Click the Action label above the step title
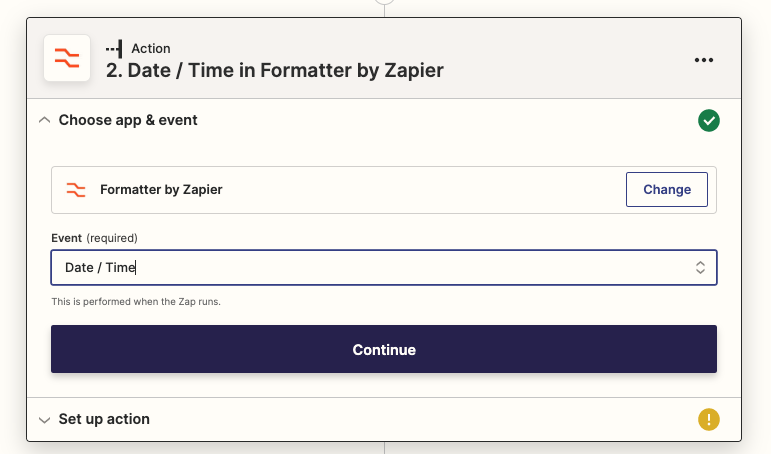The image size is (771, 454). (151, 48)
